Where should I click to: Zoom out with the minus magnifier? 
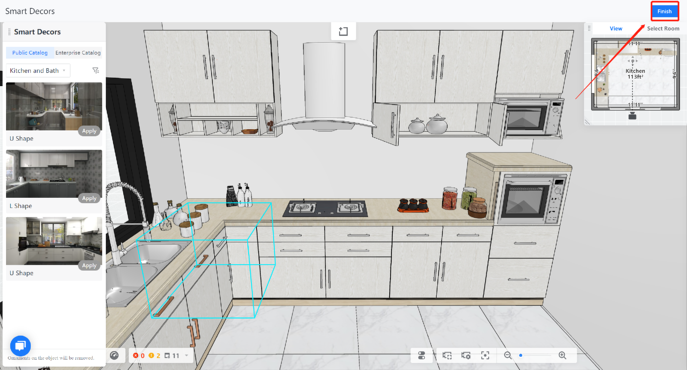pyautogui.click(x=507, y=355)
